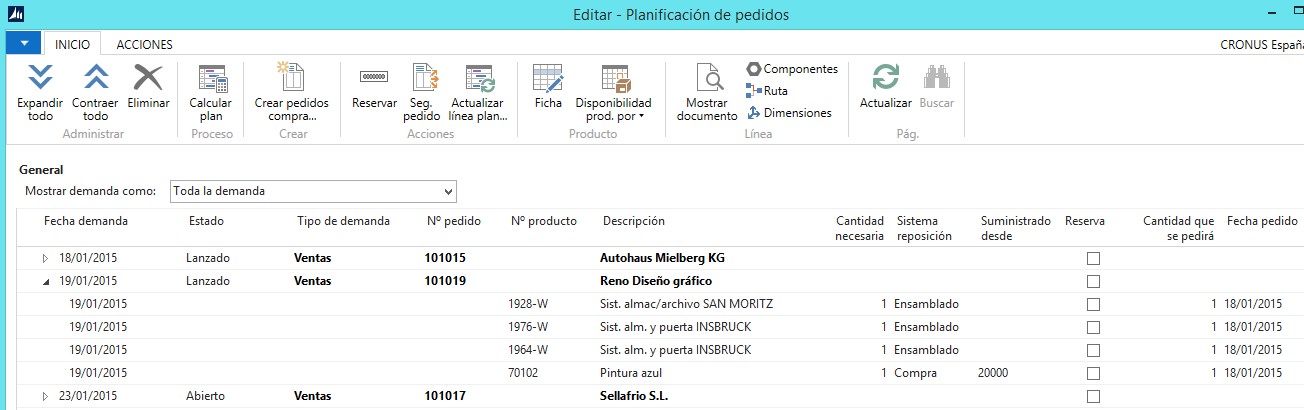Image resolution: width=1304 pixels, height=410 pixels.
Task: Expand the 18/01/2015 Autohaus Mielberg row
Action: coord(45,258)
